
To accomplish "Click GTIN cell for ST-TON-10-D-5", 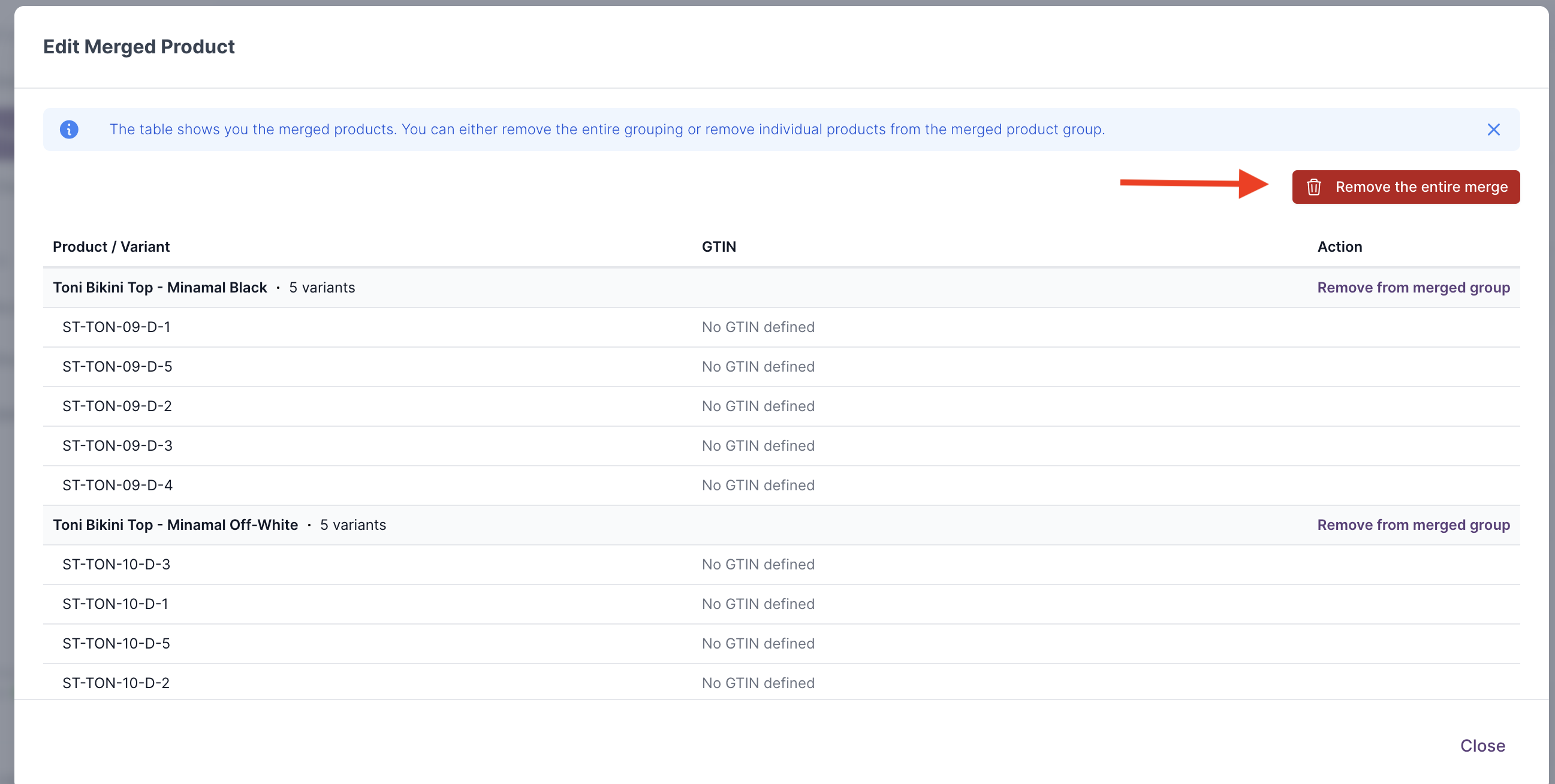I will 758,643.
